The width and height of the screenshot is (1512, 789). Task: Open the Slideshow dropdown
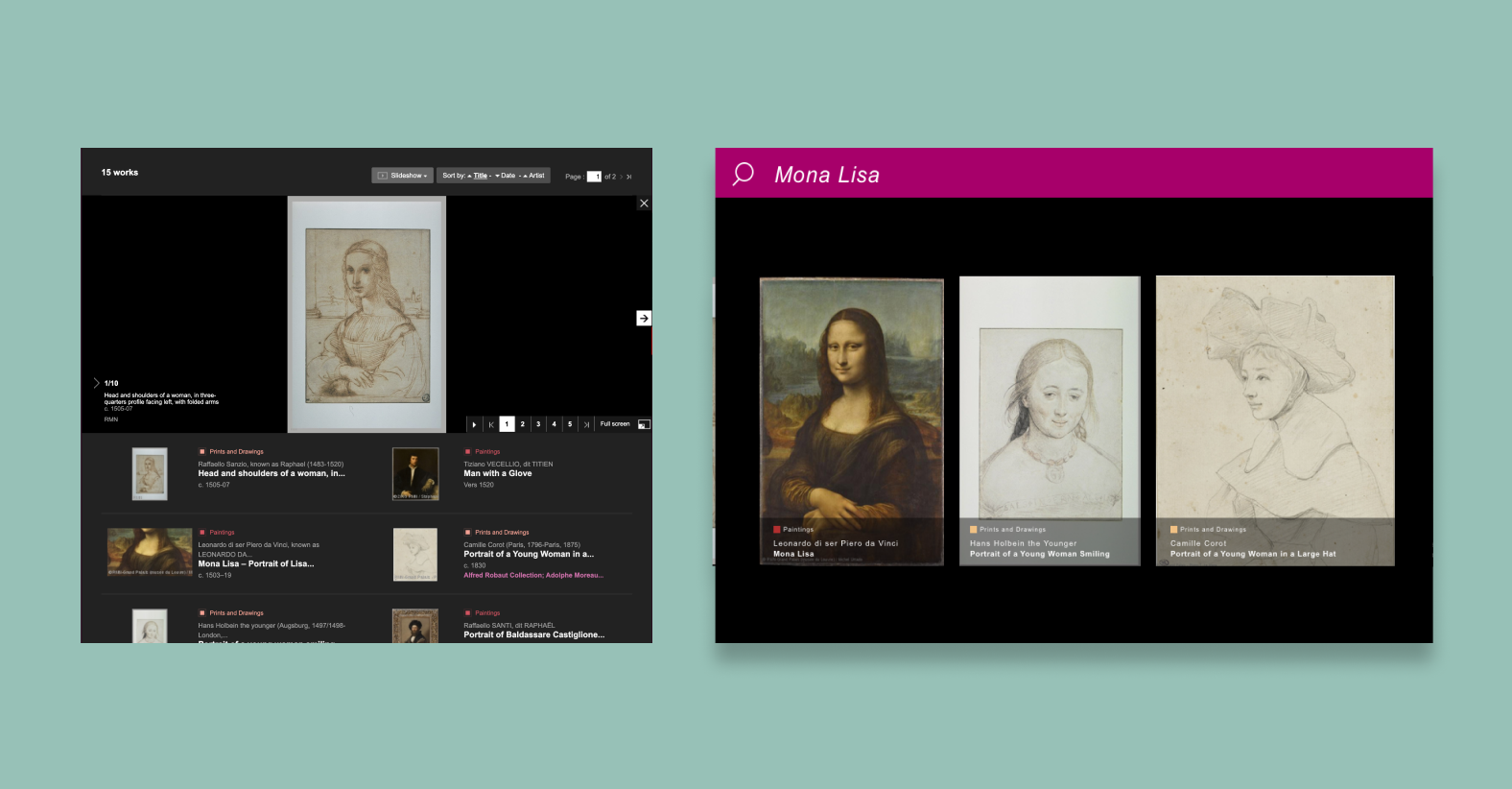pyautogui.click(x=402, y=176)
